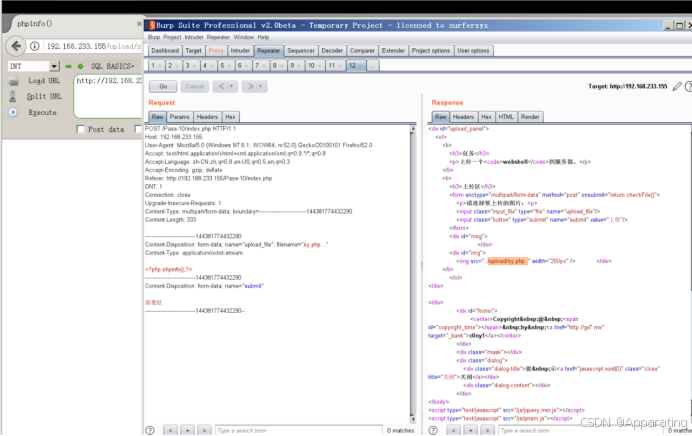Screen dimensions: 692x436
Task: Add a new Repeater tab with ellipsis
Action: (372, 66)
